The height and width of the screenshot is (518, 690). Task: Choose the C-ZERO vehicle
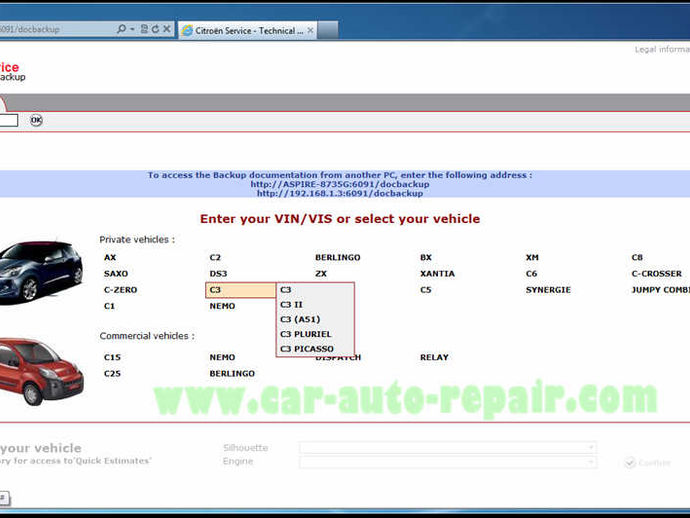point(121,290)
